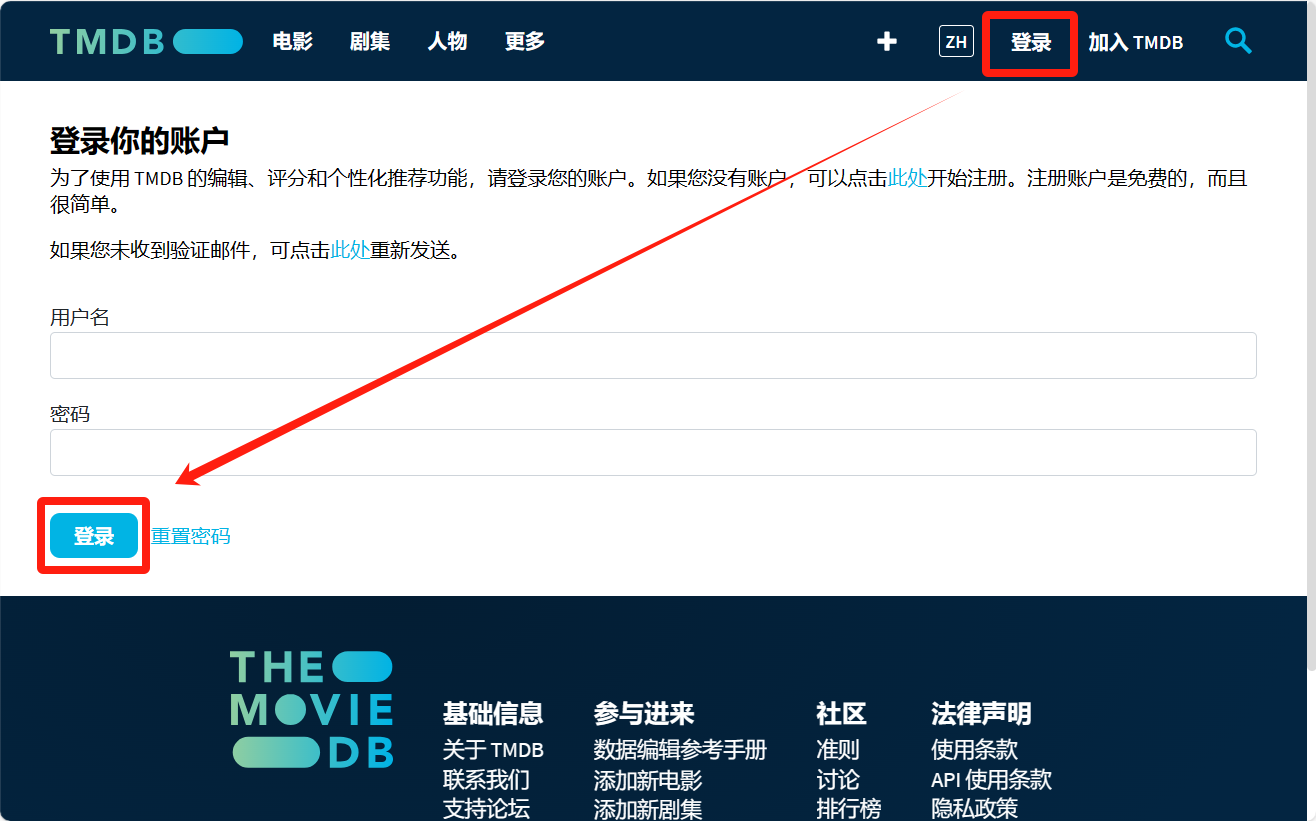The width and height of the screenshot is (1316, 821).
Task: Expand the 更多 menu in the navigation bar
Action: [x=525, y=41]
